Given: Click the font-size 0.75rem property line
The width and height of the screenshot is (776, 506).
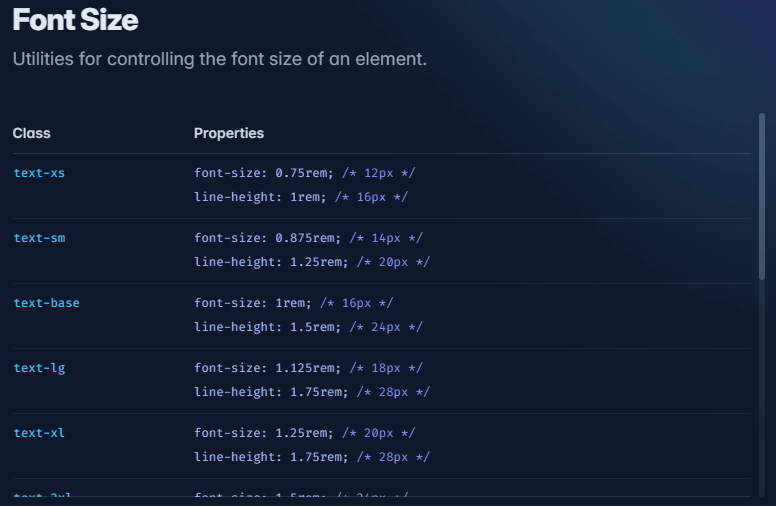Looking at the screenshot, I should (304, 173).
